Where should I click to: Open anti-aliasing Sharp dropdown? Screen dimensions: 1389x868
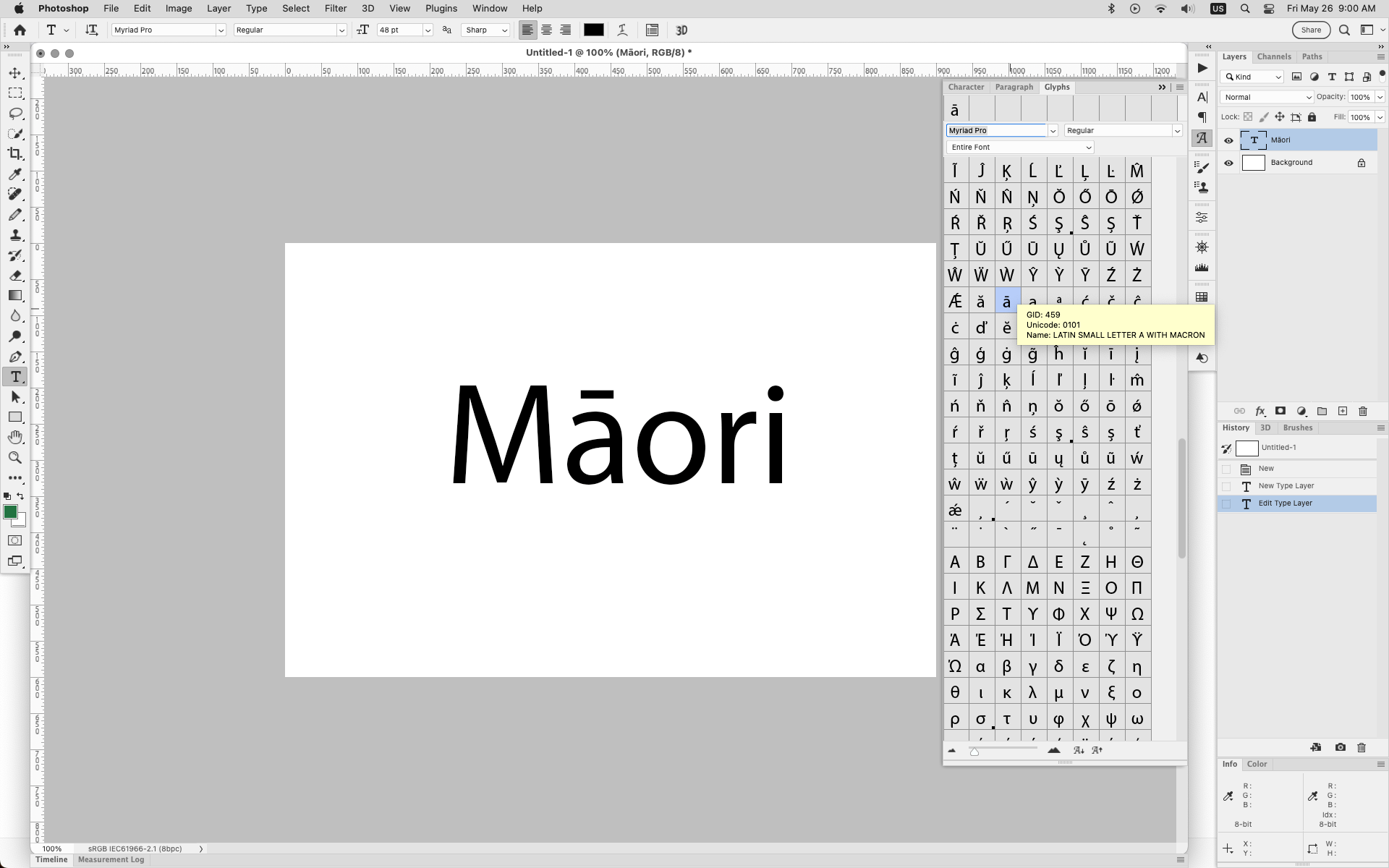[486, 30]
